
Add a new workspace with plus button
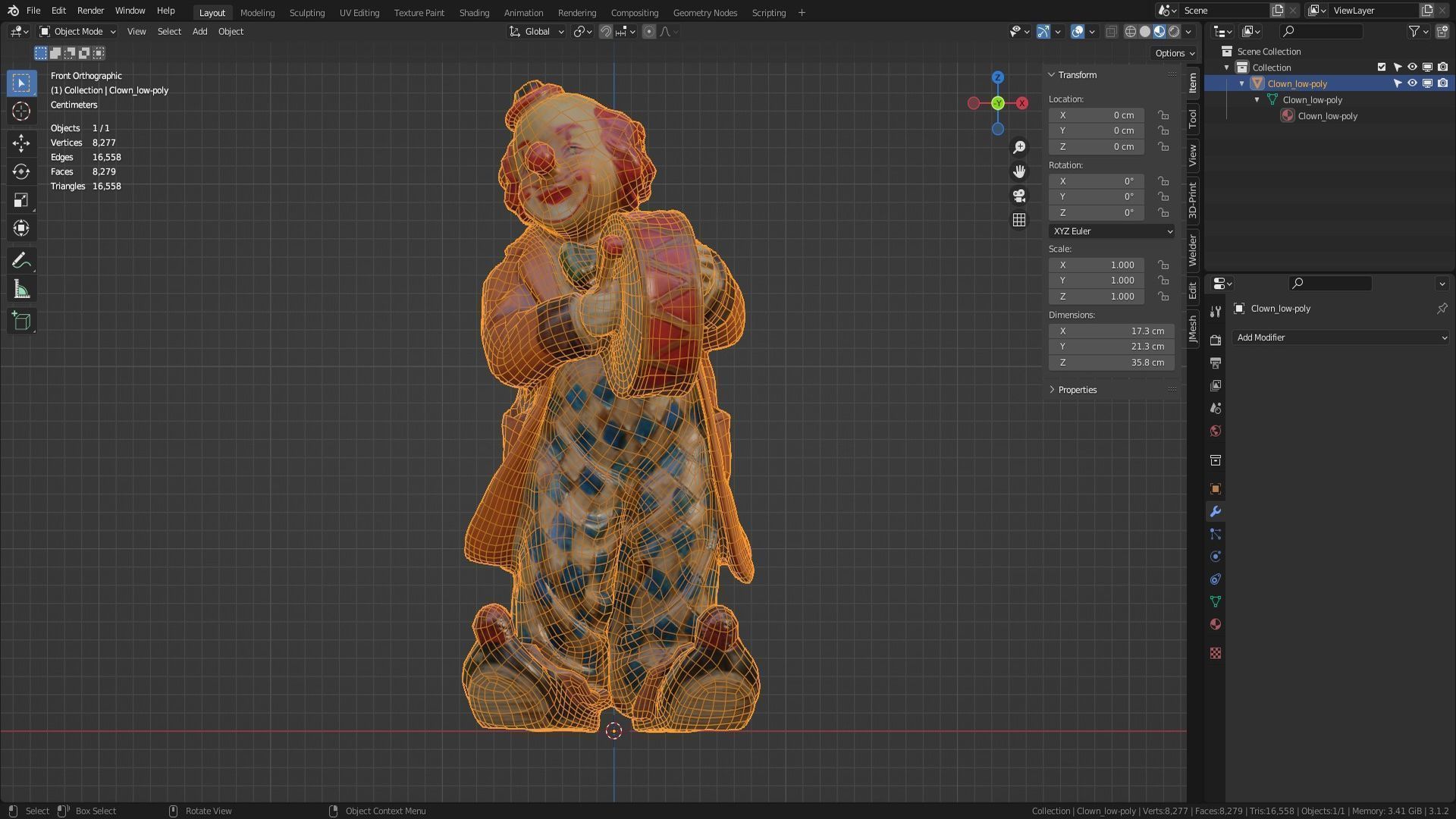[x=802, y=13]
